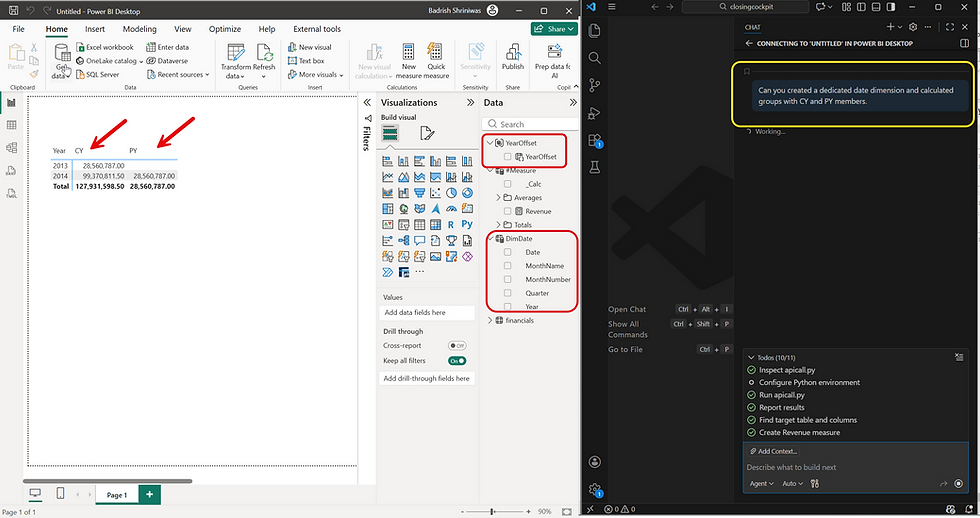Viewport: 980px width, 518px height.
Task: Open chat settings gear in Chat panel
Action: point(913,27)
